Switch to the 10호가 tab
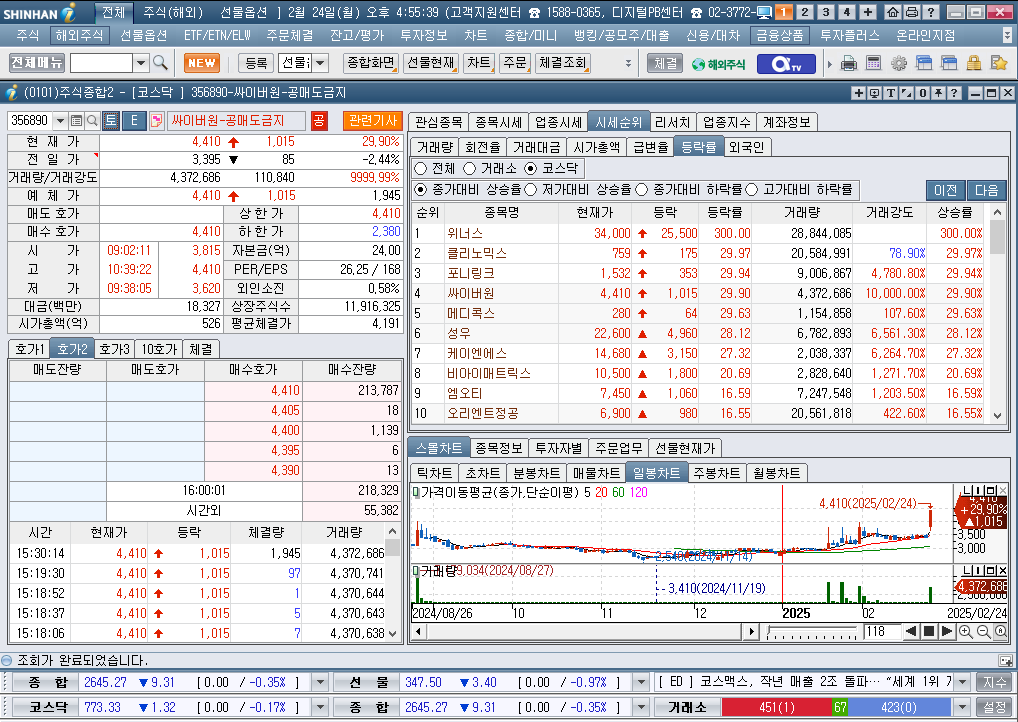1018x722 pixels. 159,349
